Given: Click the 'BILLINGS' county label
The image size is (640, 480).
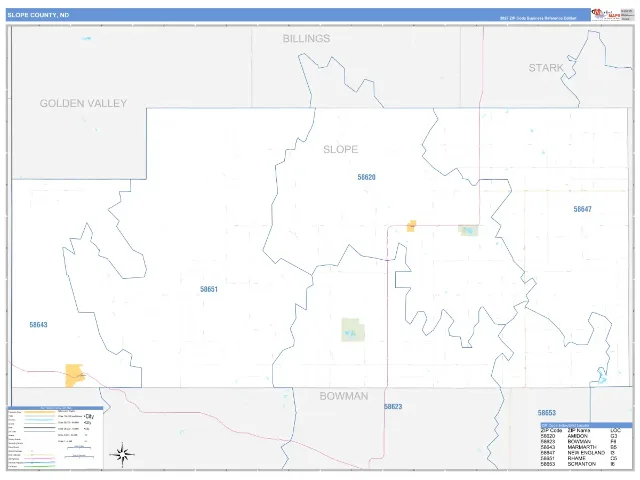Looking at the screenshot, I should (x=307, y=38).
